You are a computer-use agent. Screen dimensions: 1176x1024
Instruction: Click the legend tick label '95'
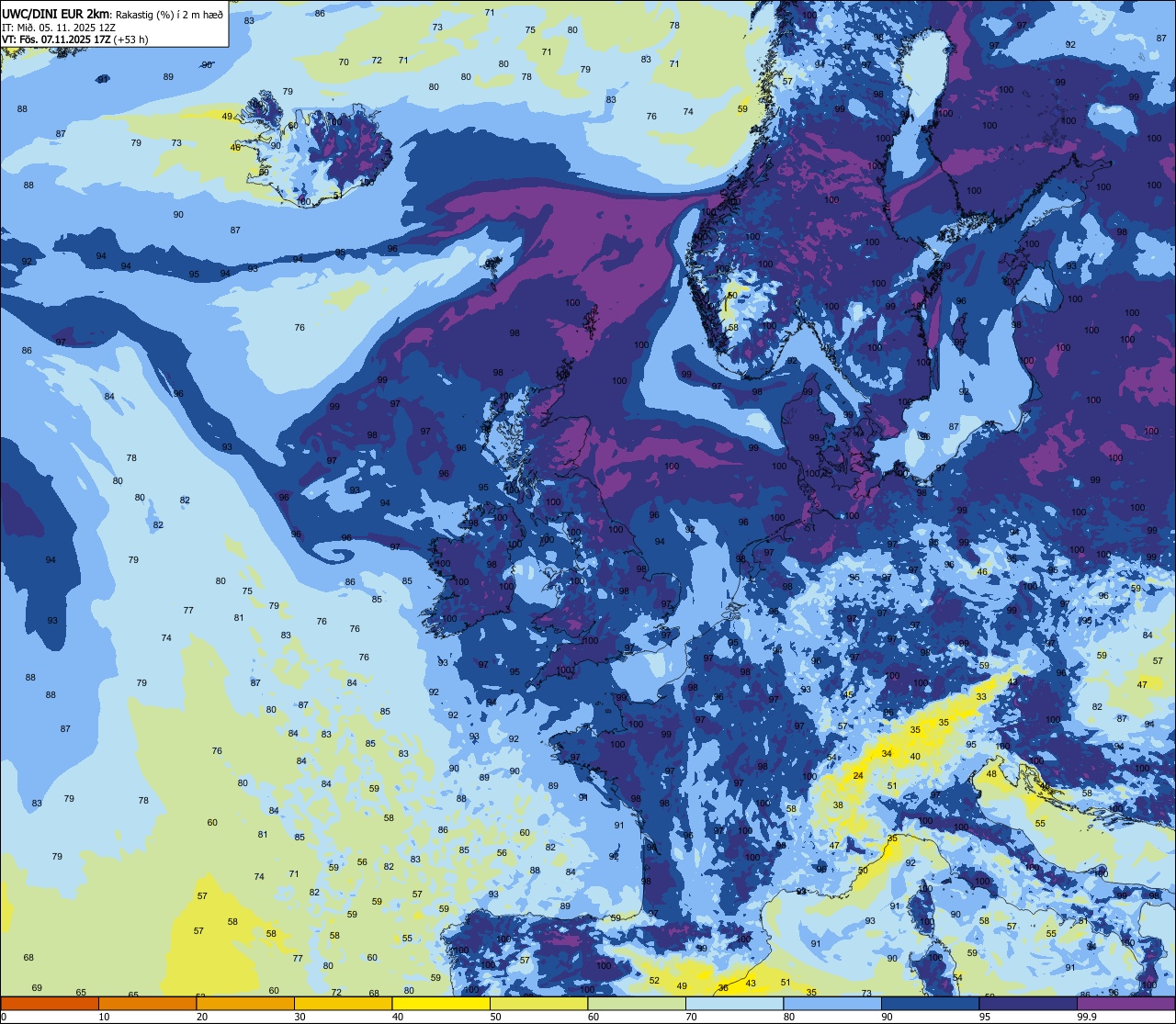click(985, 1017)
